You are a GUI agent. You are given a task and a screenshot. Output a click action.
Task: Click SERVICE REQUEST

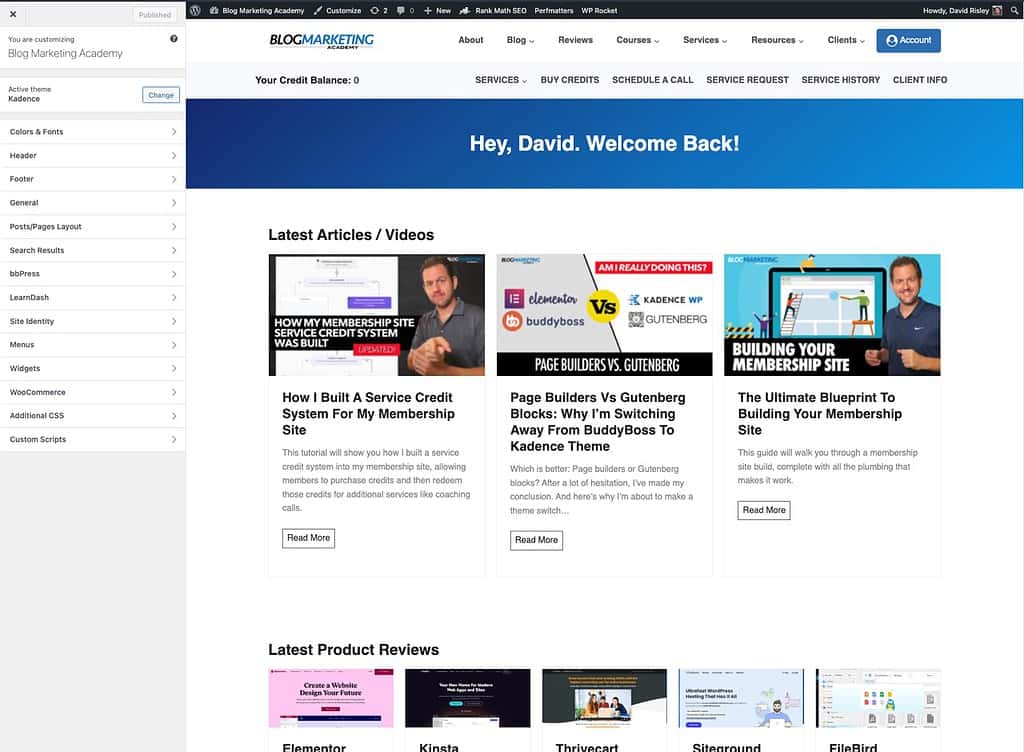(x=747, y=80)
